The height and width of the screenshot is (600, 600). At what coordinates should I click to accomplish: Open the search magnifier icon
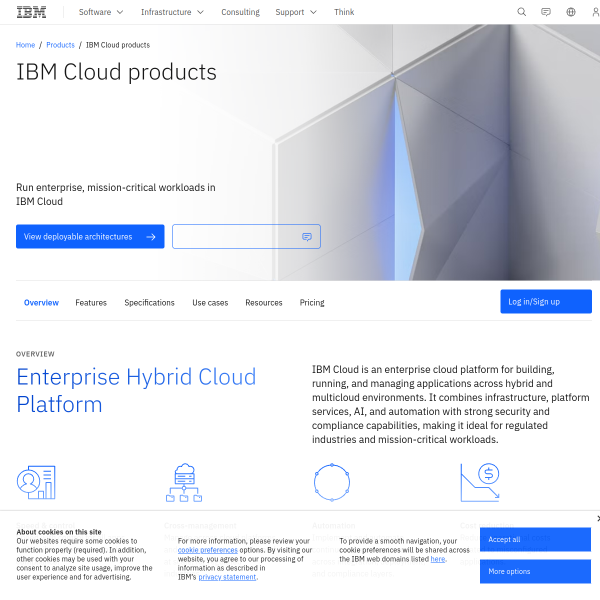[522, 12]
